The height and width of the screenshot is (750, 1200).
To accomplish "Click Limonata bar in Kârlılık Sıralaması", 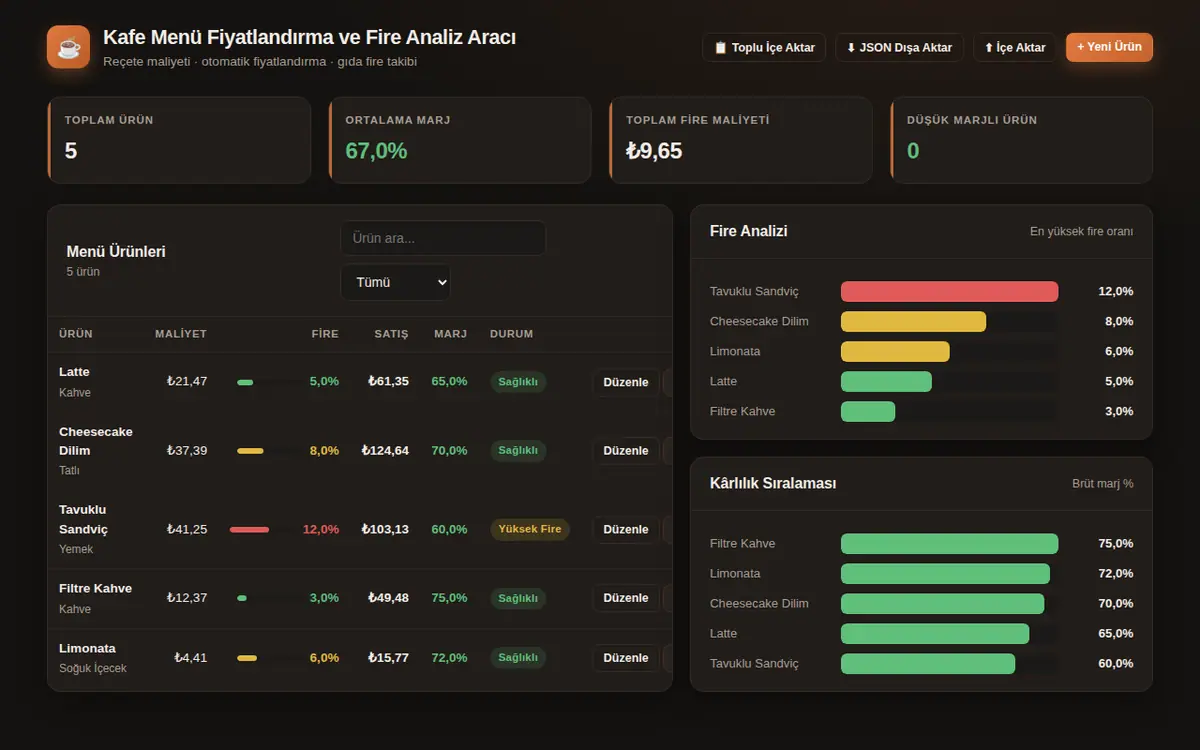I will [x=945, y=574].
